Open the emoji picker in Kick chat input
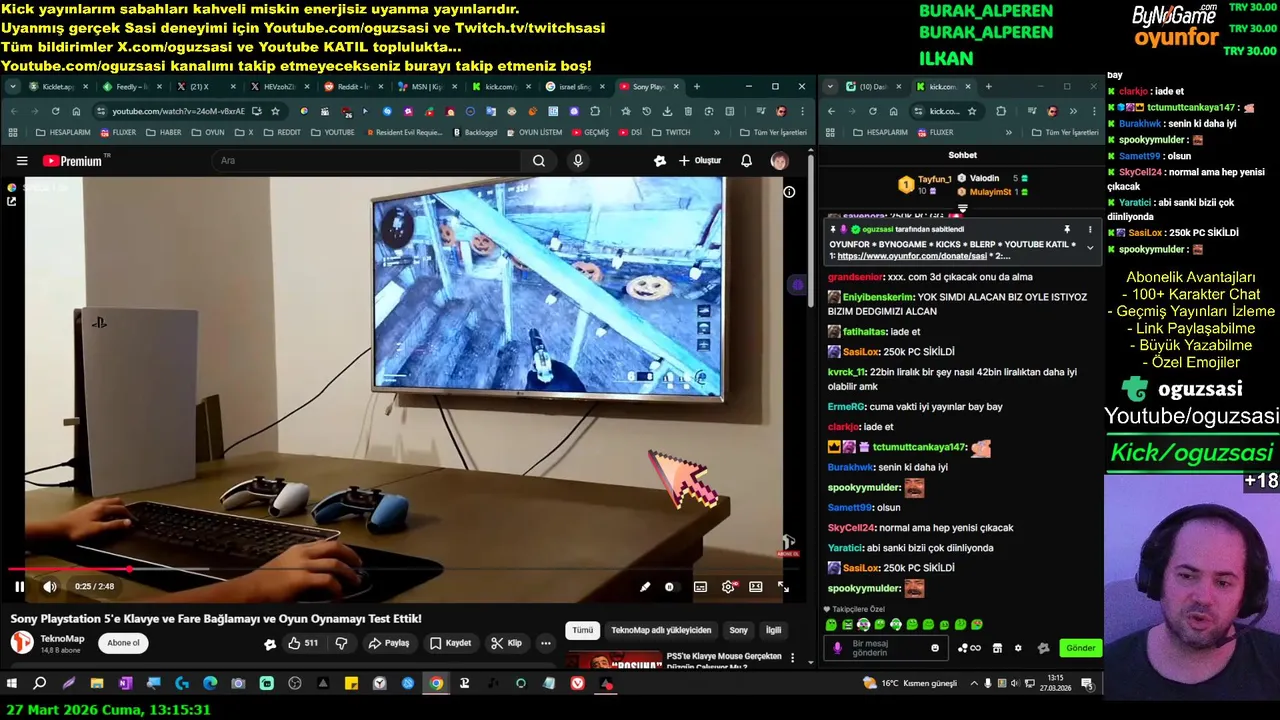The image size is (1280, 720). pos(935,648)
